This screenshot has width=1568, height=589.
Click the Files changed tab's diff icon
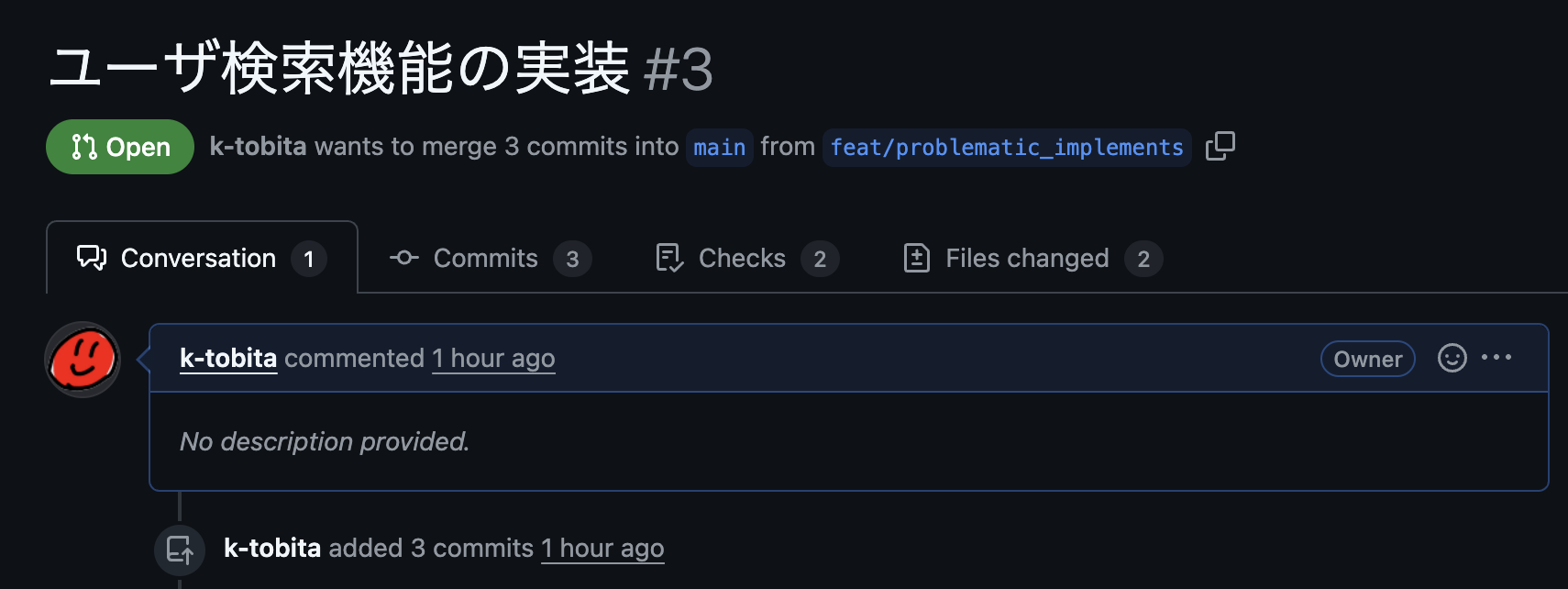917,259
